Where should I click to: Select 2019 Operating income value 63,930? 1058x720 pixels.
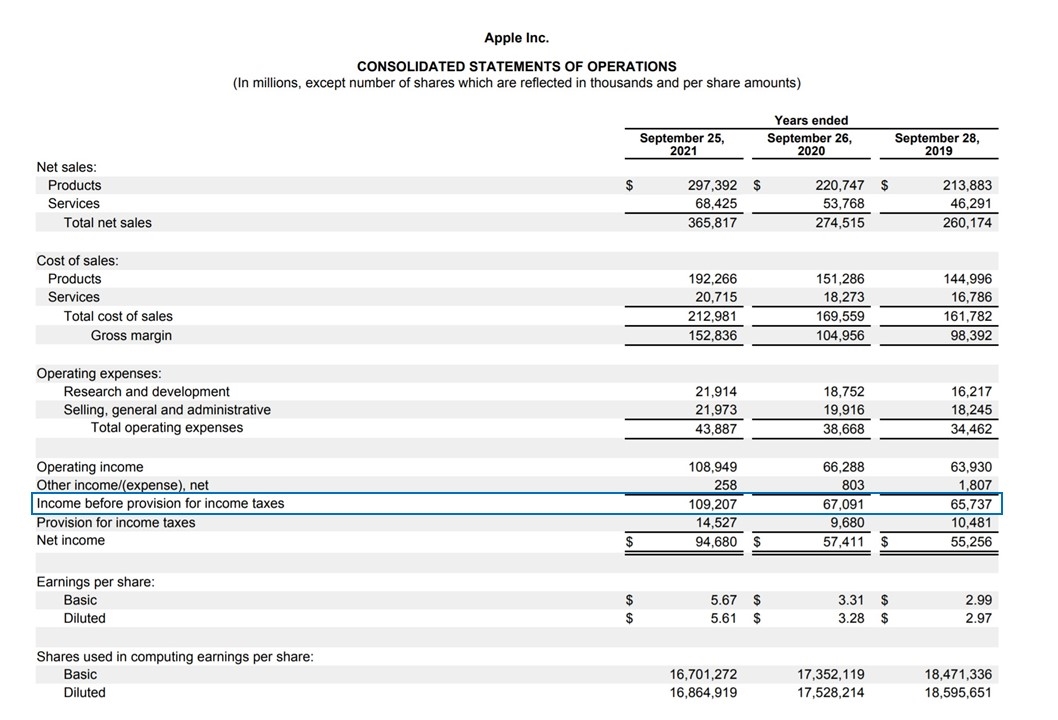pyautogui.click(x=971, y=467)
